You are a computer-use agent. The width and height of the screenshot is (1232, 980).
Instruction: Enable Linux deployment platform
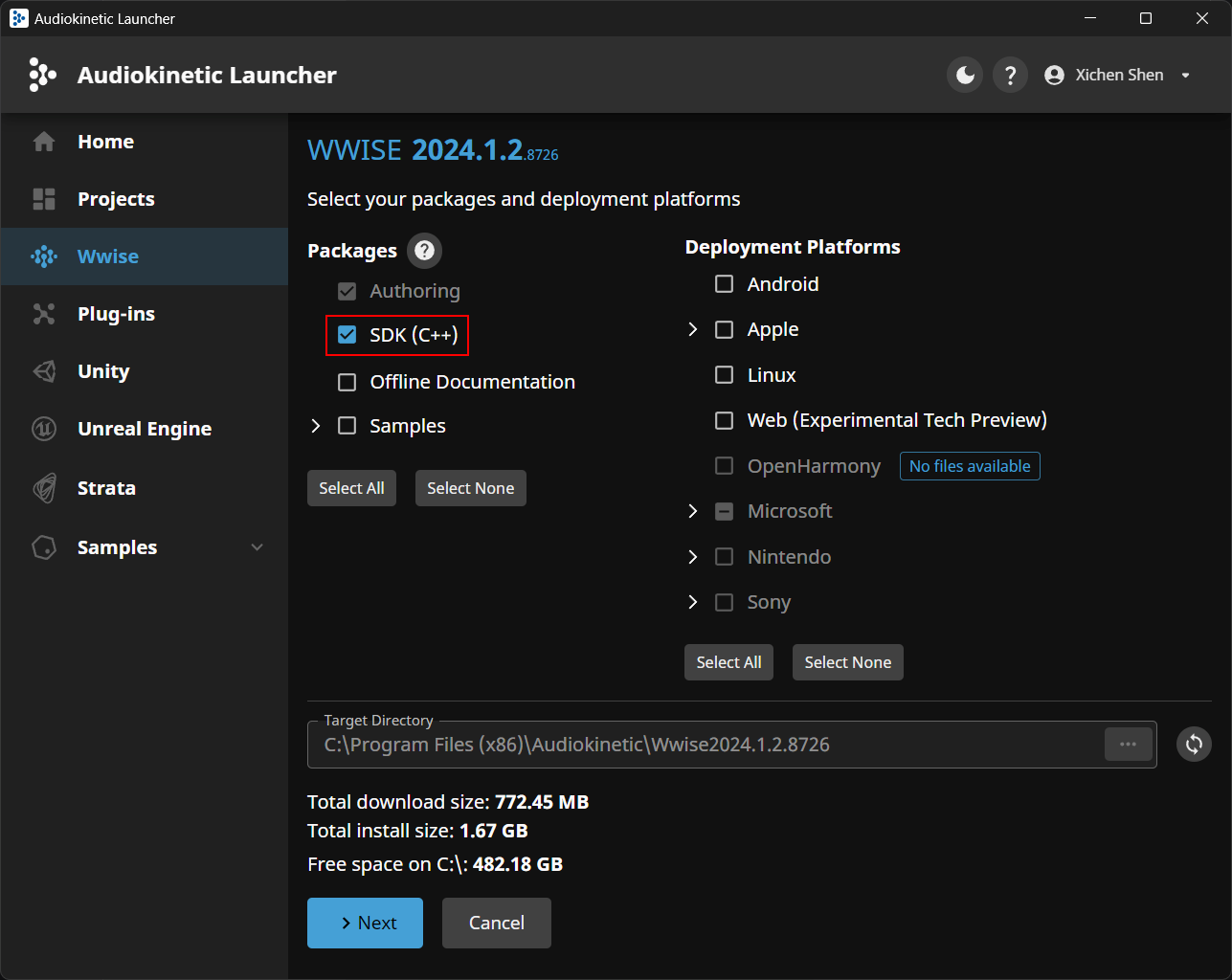click(725, 375)
